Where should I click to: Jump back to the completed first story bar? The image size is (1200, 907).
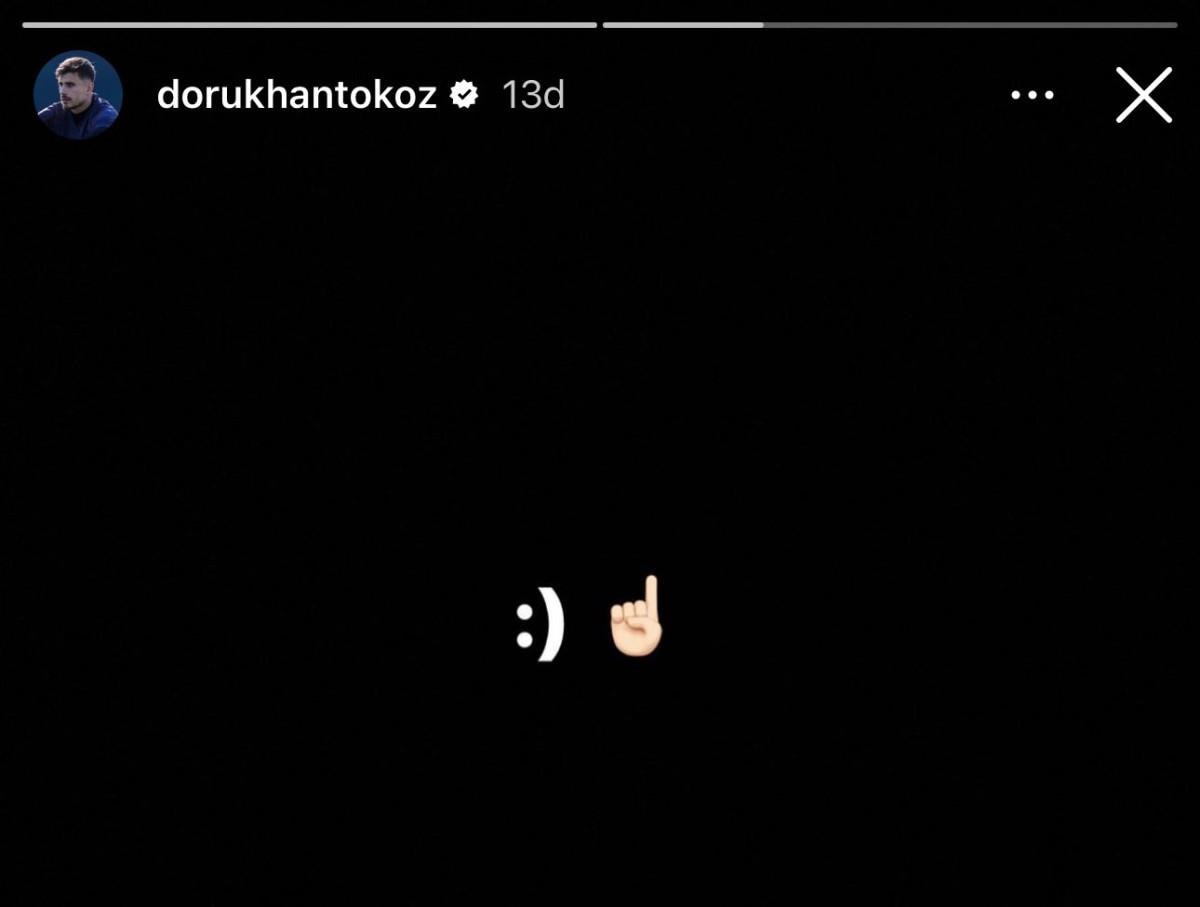click(x=309, y=25)
